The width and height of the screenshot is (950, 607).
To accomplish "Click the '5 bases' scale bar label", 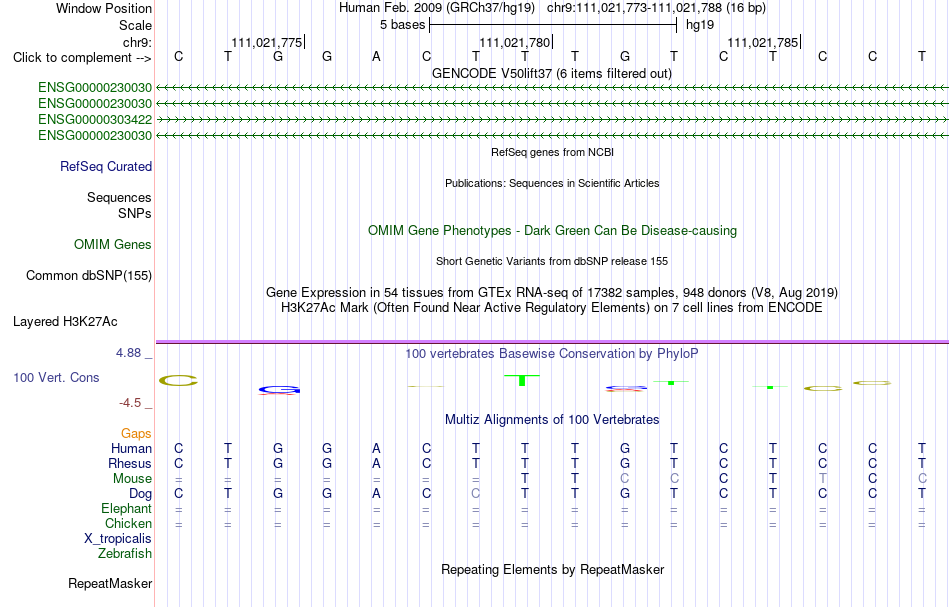I will [402, 25].
